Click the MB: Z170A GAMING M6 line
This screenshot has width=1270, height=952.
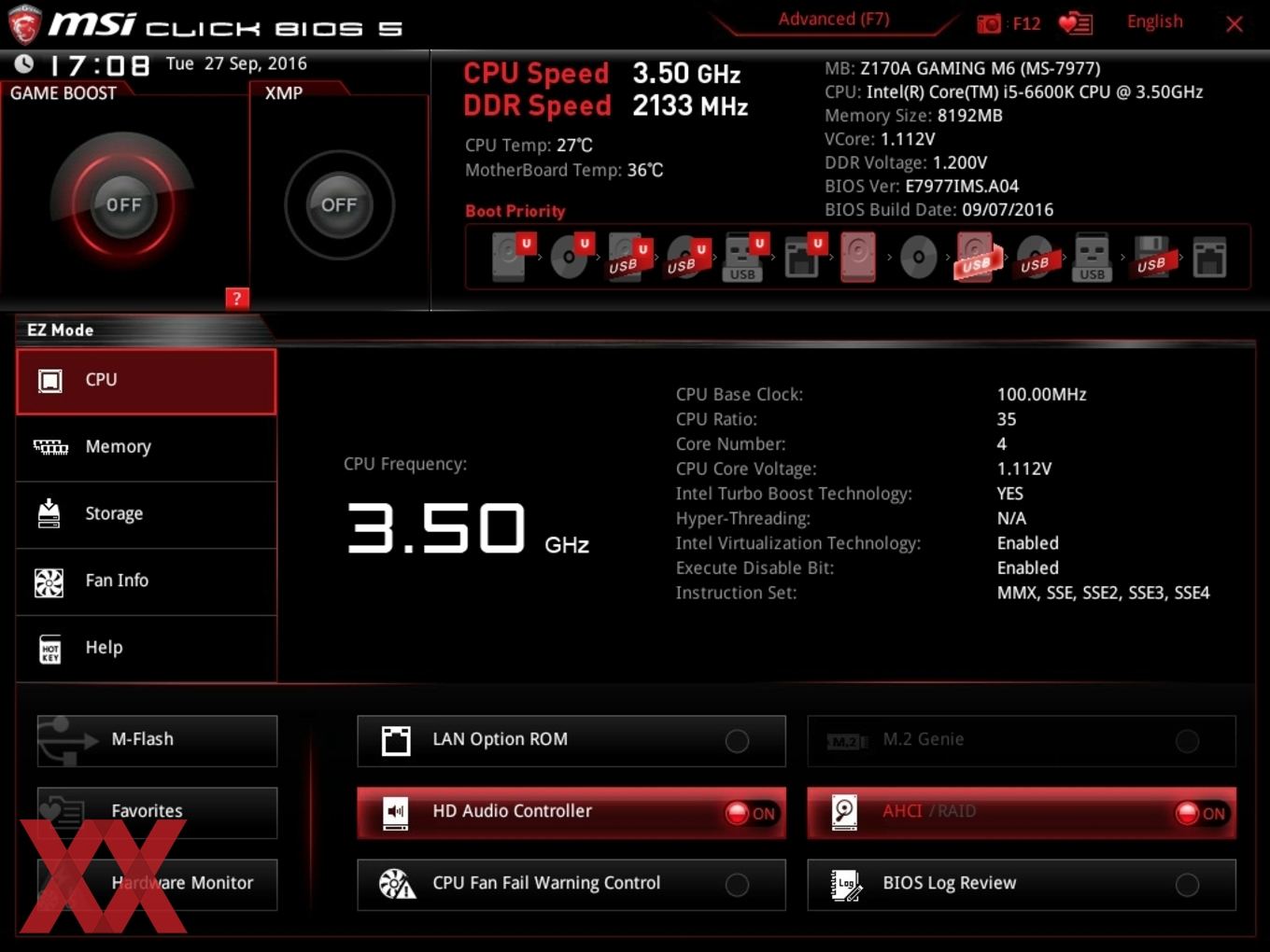click(x=963, y=68)
